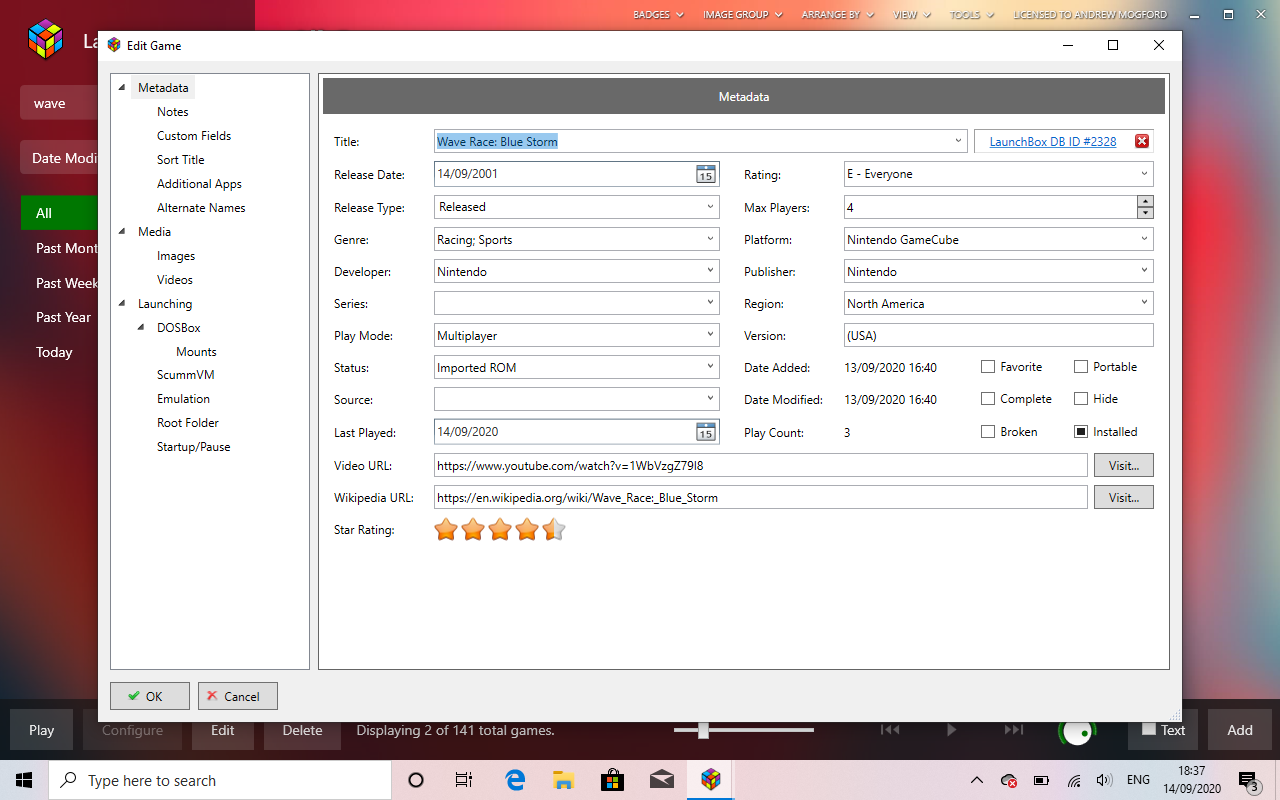The height and width of the screenshot is (800, 1280).
Task: Open IMAGE GROUP menu
Action: 743,15
